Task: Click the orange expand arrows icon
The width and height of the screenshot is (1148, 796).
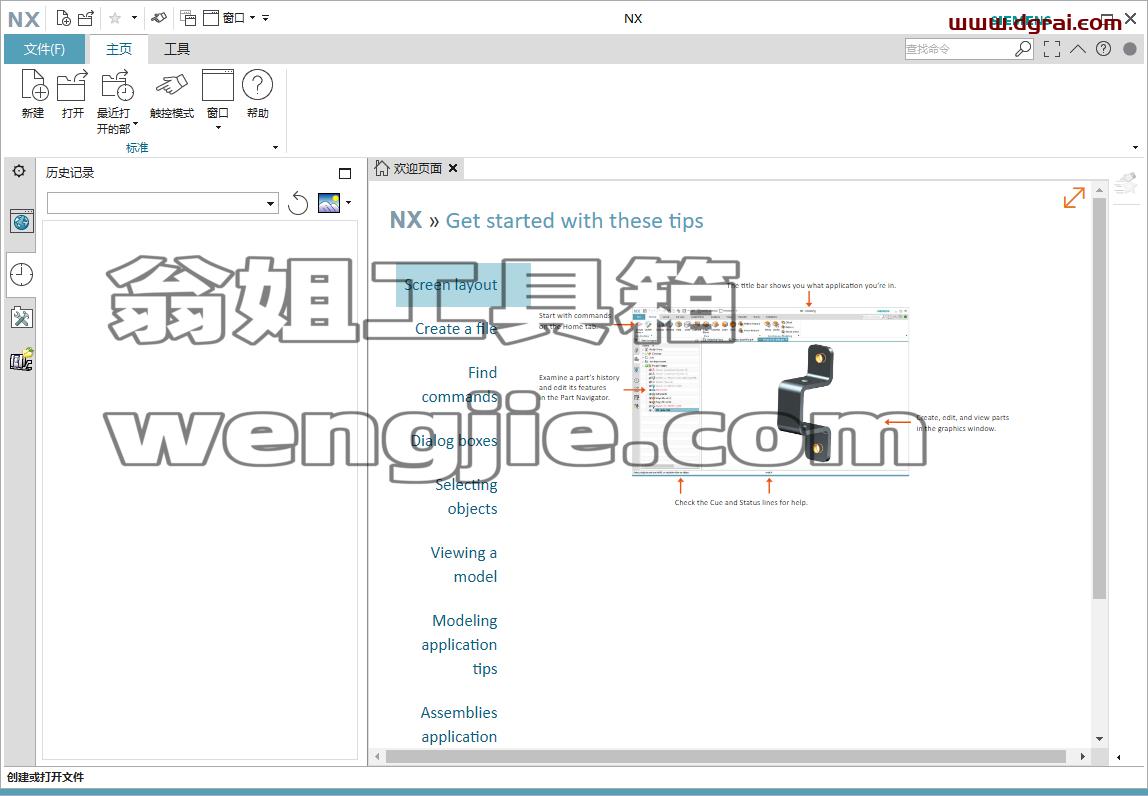Action: tap(1074, 197)
